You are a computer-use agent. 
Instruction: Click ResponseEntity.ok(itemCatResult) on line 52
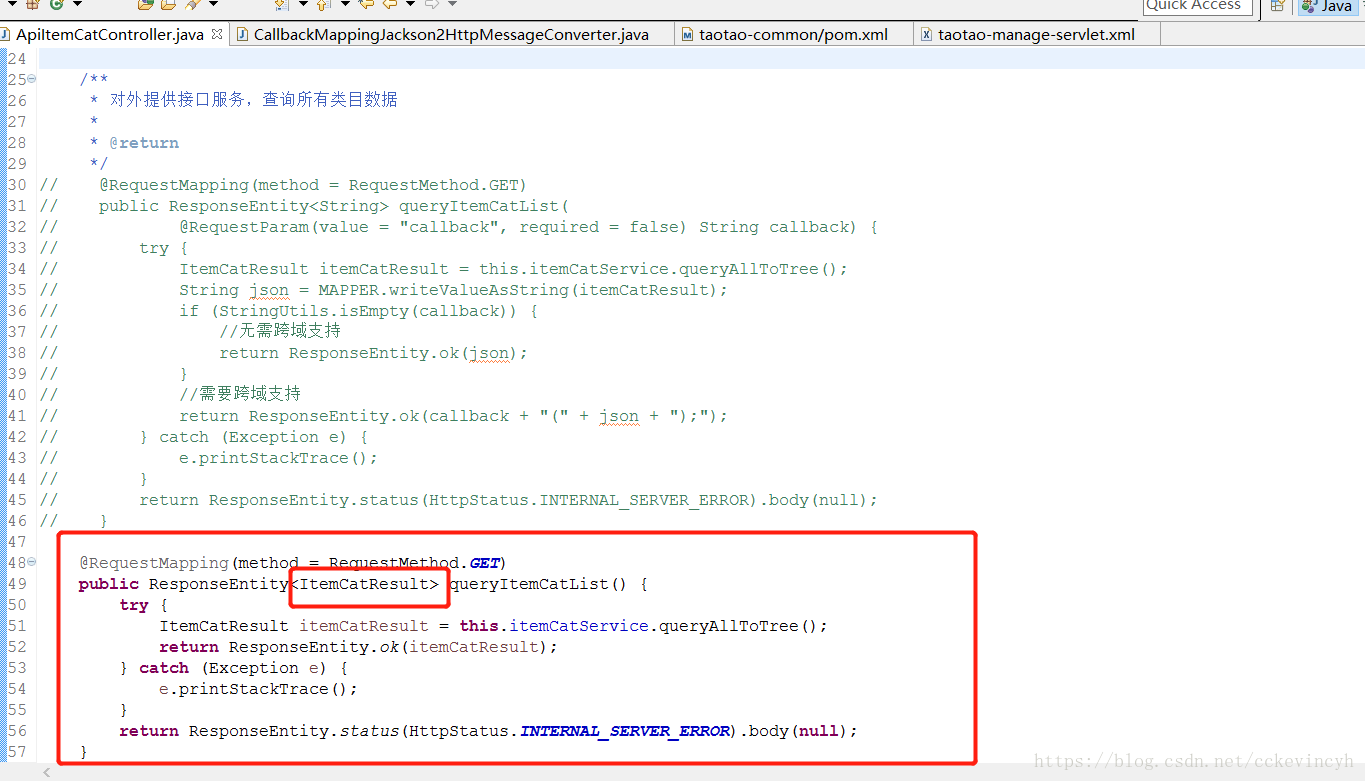coord(389,647)
